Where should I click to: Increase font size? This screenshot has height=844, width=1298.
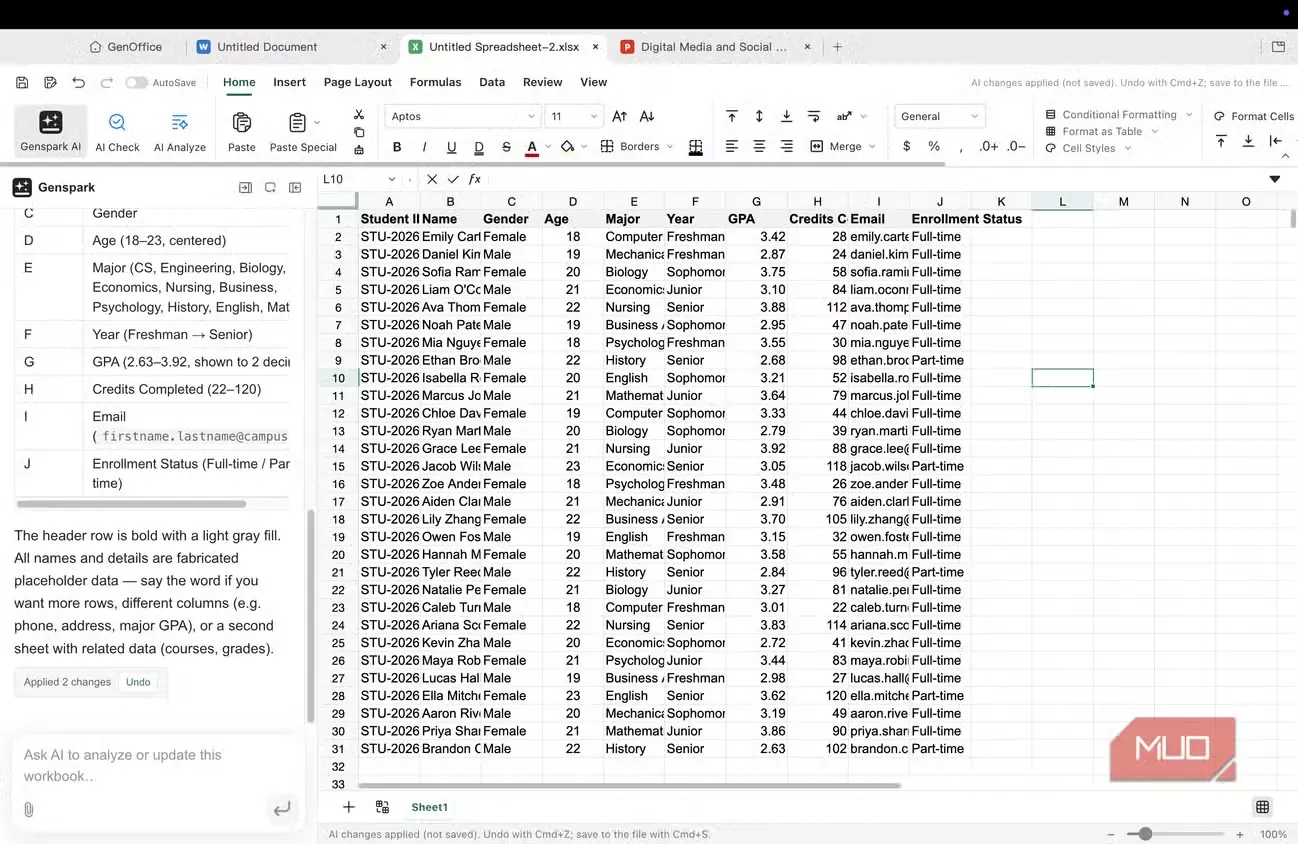pos(619,116)
